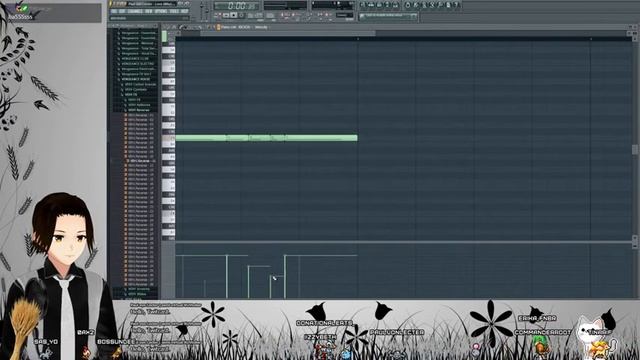This screenshot has width=640, height=360.
Task: Open the TOOLS menu
Action: click(x=174, y=11)
